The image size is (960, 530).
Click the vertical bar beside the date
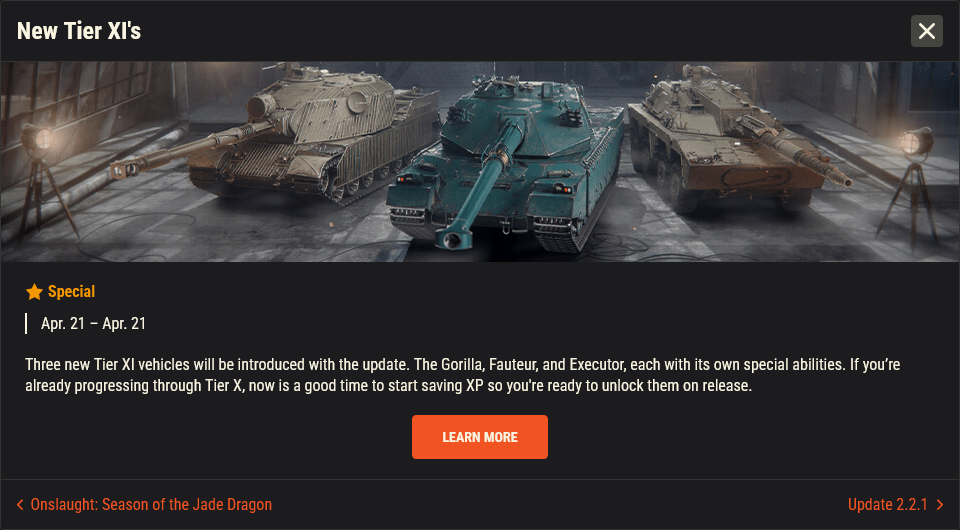click(x=26, y=324)
